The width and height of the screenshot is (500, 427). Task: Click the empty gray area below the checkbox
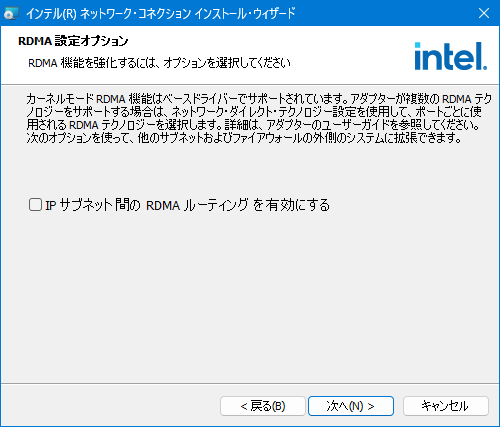250,293
